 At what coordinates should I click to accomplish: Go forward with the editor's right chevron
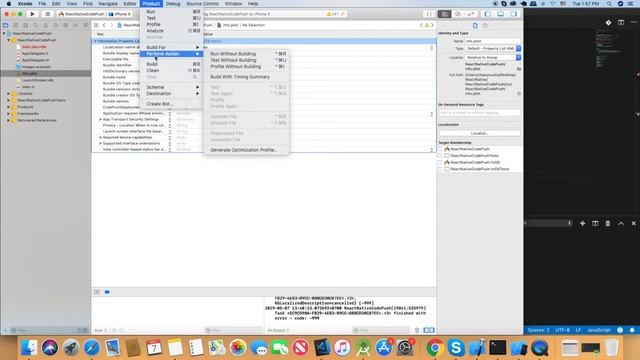click(111, 25)
